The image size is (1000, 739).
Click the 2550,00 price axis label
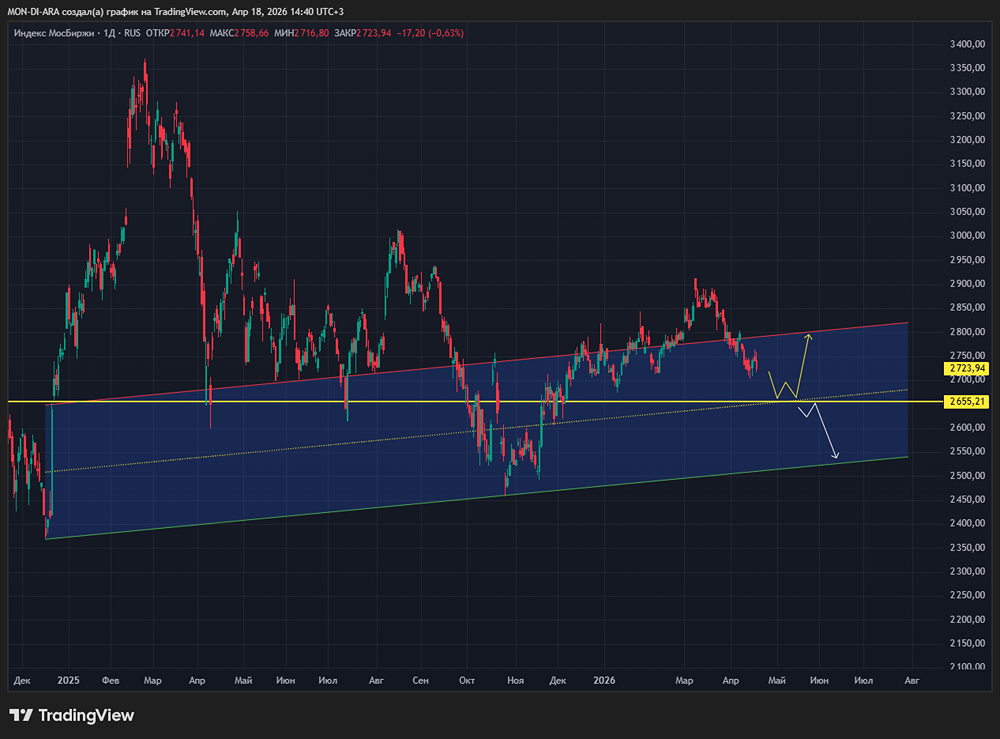[967, 451]
